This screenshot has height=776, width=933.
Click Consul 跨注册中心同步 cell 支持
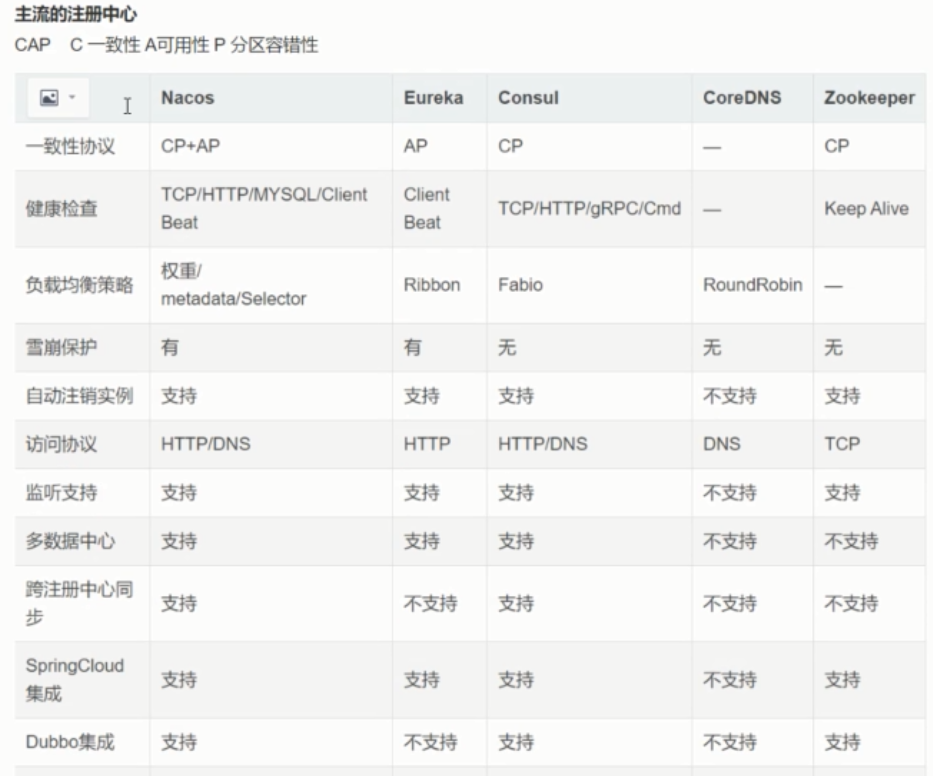pos(516,604)
